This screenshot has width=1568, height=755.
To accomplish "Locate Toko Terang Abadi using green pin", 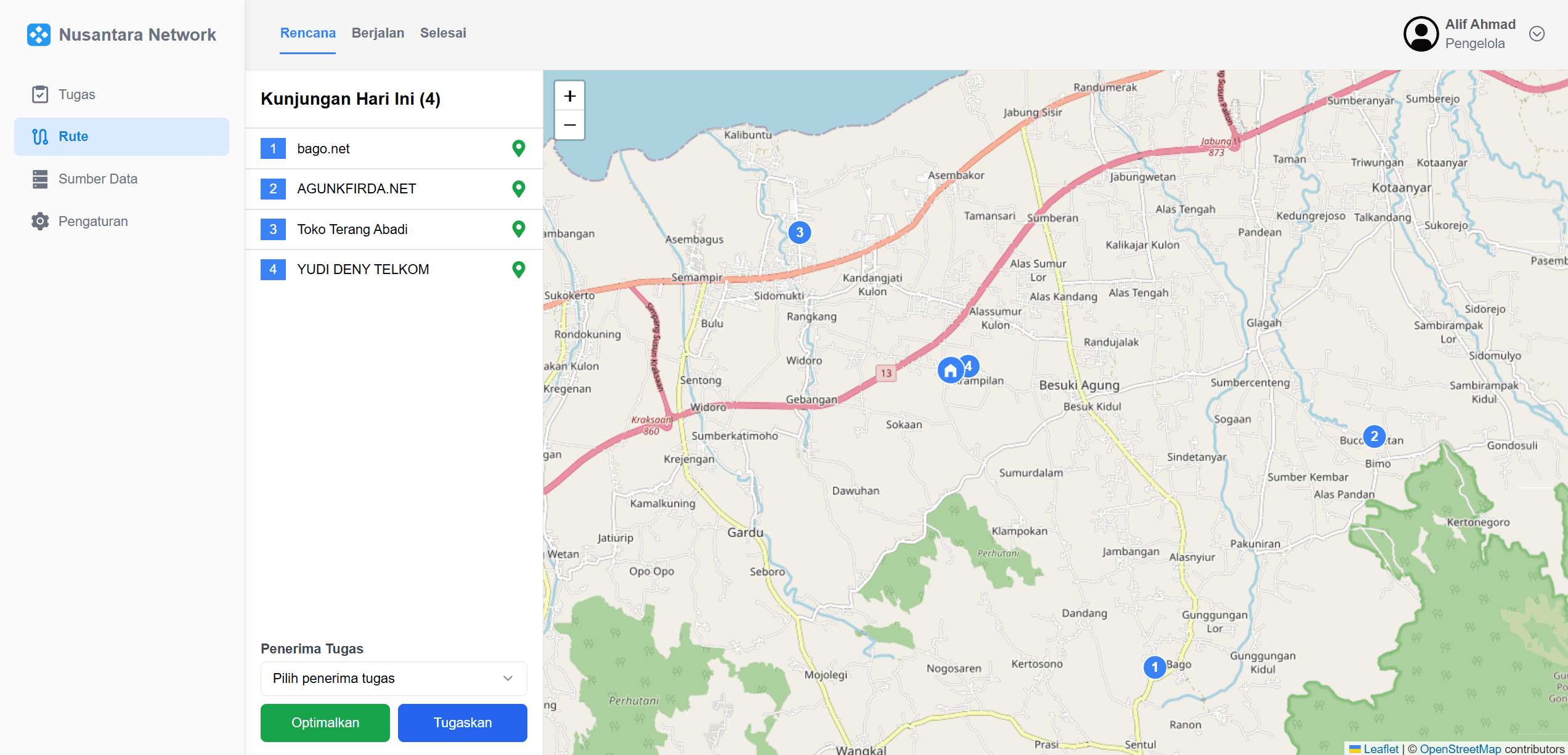I will 519,229.
